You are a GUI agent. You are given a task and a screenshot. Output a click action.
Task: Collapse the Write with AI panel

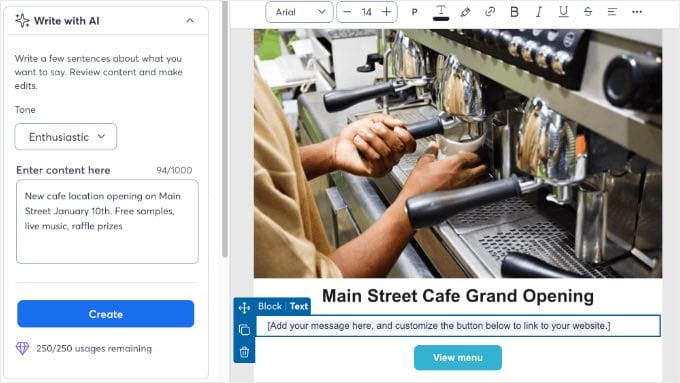(x=190, y=21)
